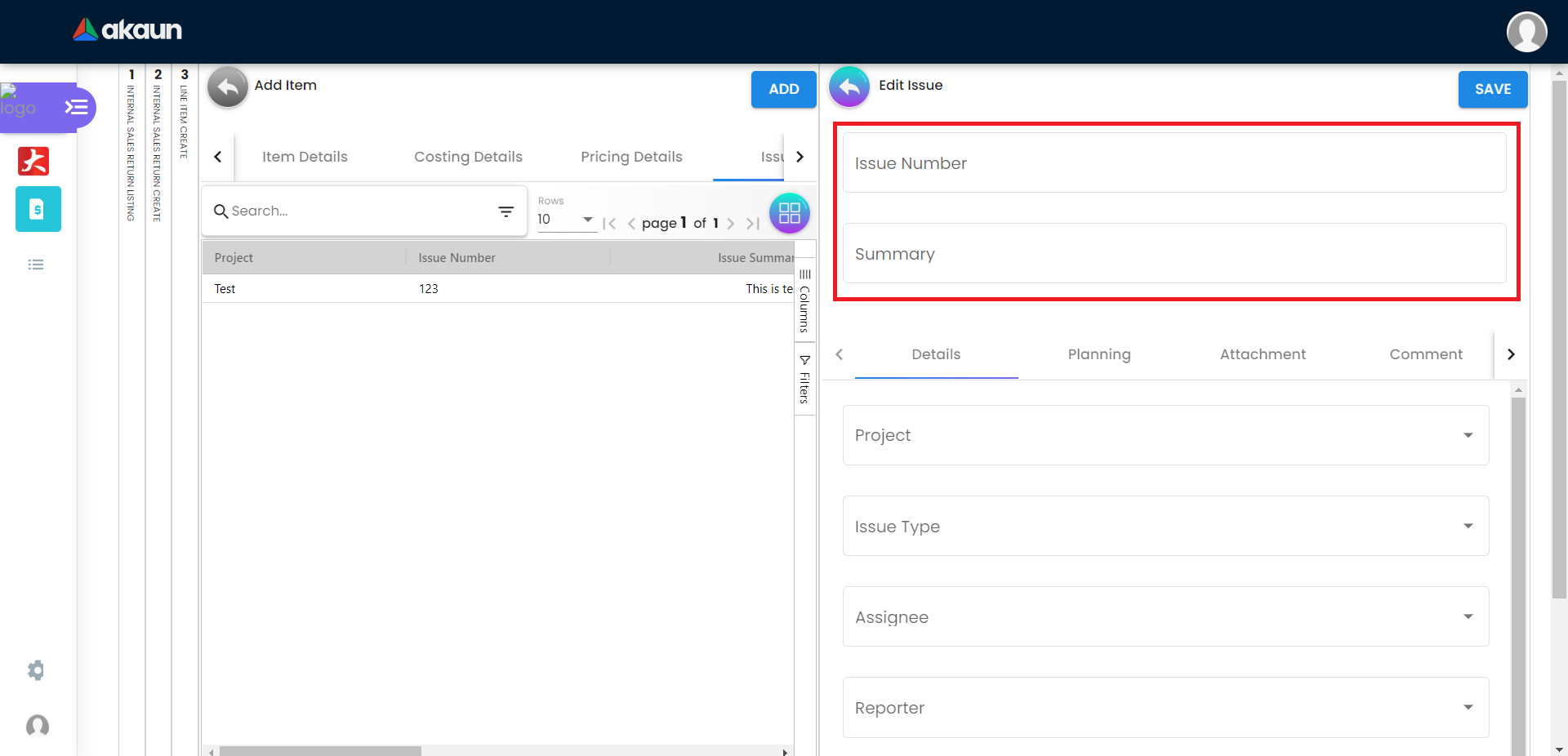Click the grid view toggle button

tap(789, 213)
